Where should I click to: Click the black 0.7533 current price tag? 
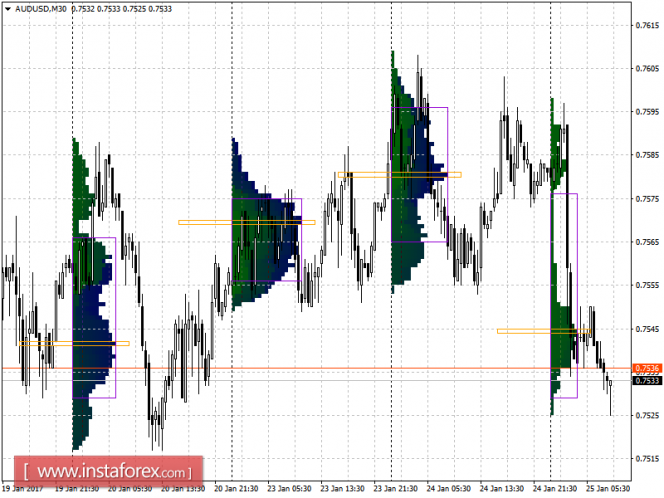click(x=646, y=380)
